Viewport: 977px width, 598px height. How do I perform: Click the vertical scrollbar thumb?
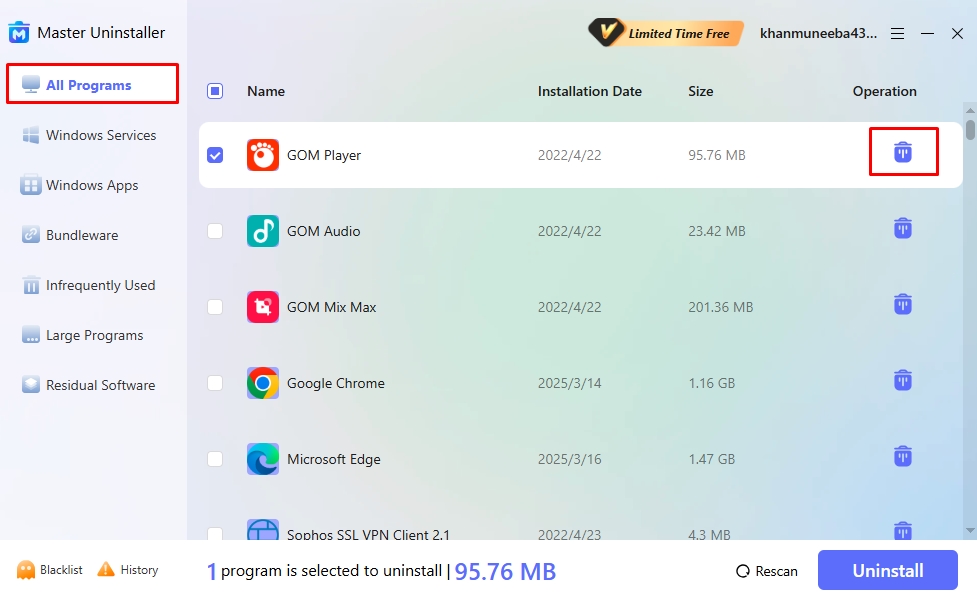pos(970,129)
